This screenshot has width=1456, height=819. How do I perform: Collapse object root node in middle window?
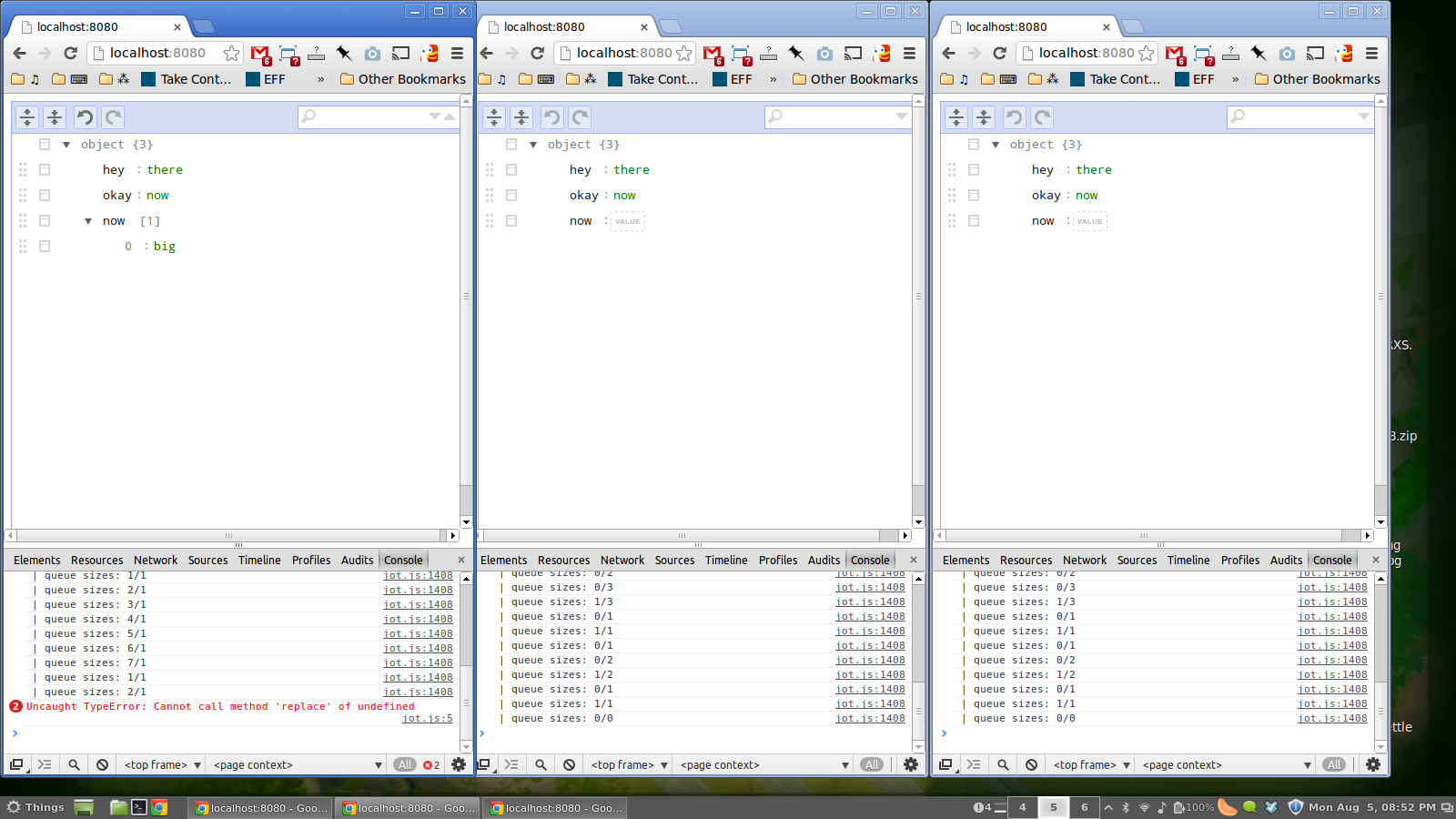click(533, 145)
